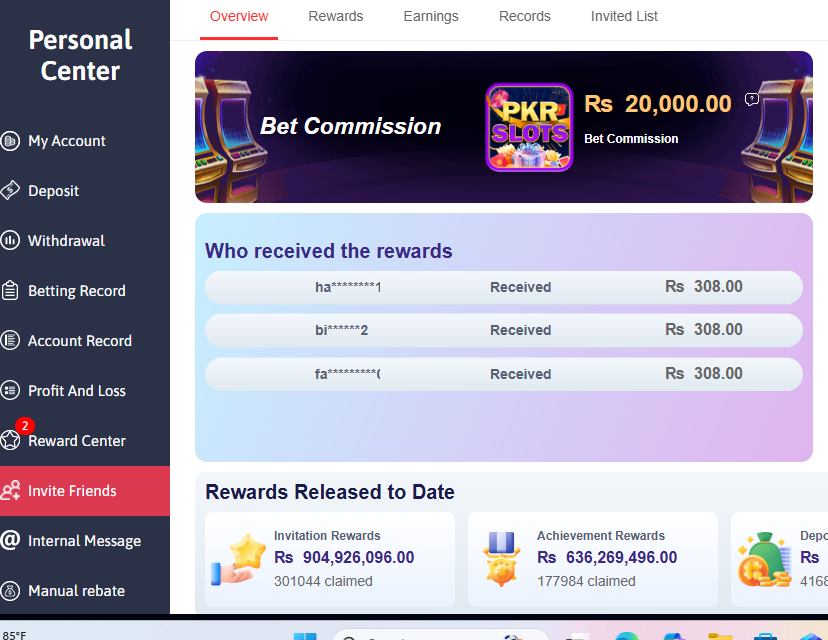Click the Betting Record clipboard icon
The height and width of the screenshot is (640, 828).
coord(10,290)
